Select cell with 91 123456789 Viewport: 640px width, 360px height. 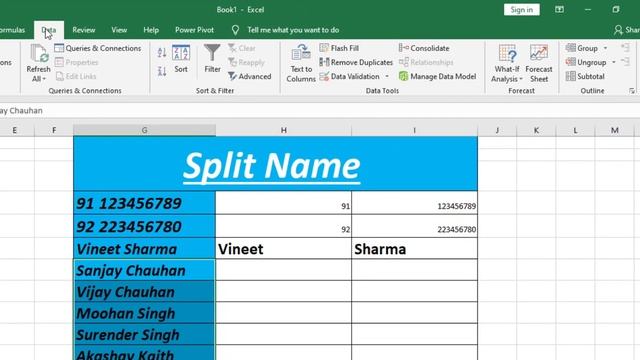144,203
